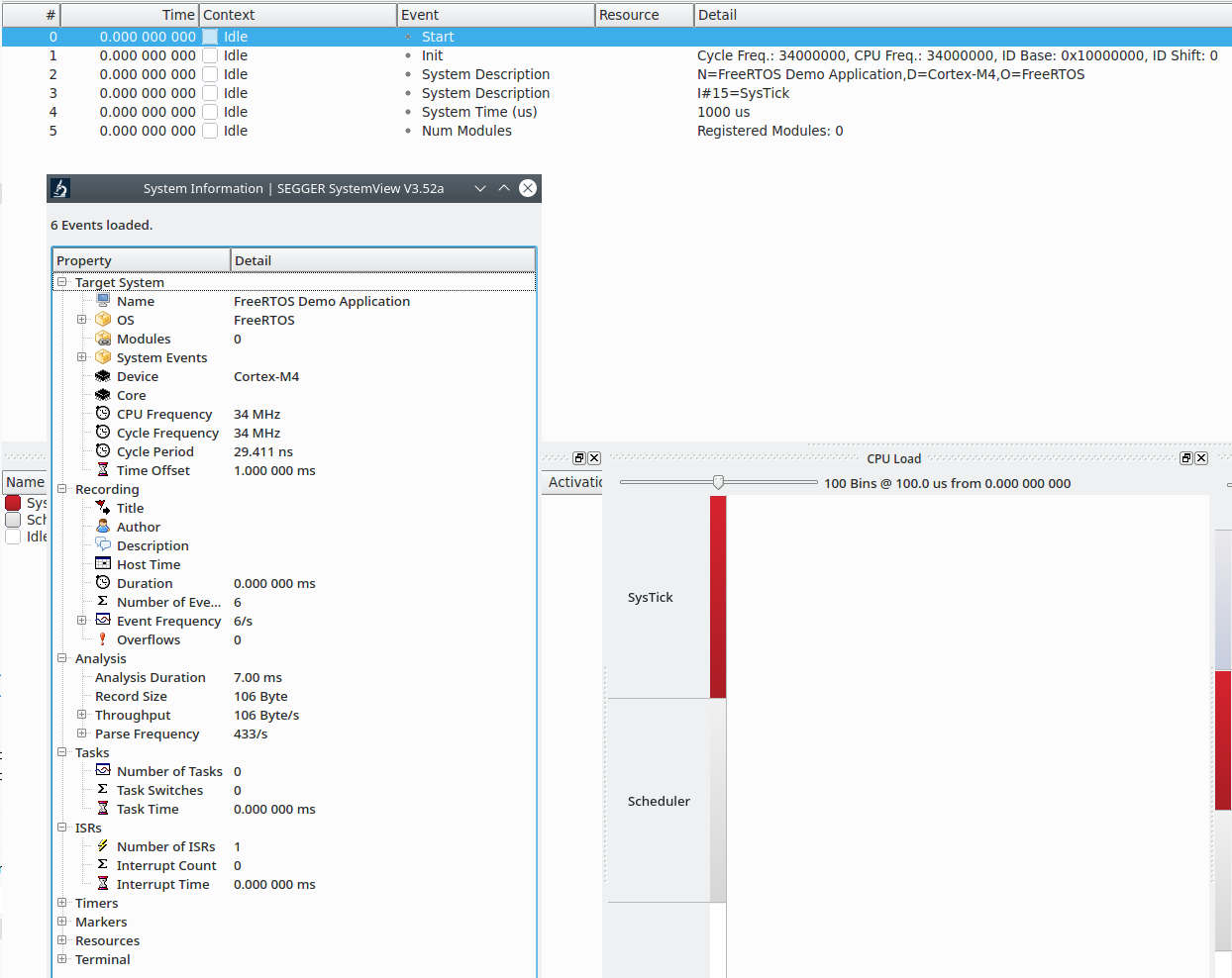The height and width of the screenshot is (978, 1232).
Task: Collapse the Analysis tree node
Action: coord(61,658)
